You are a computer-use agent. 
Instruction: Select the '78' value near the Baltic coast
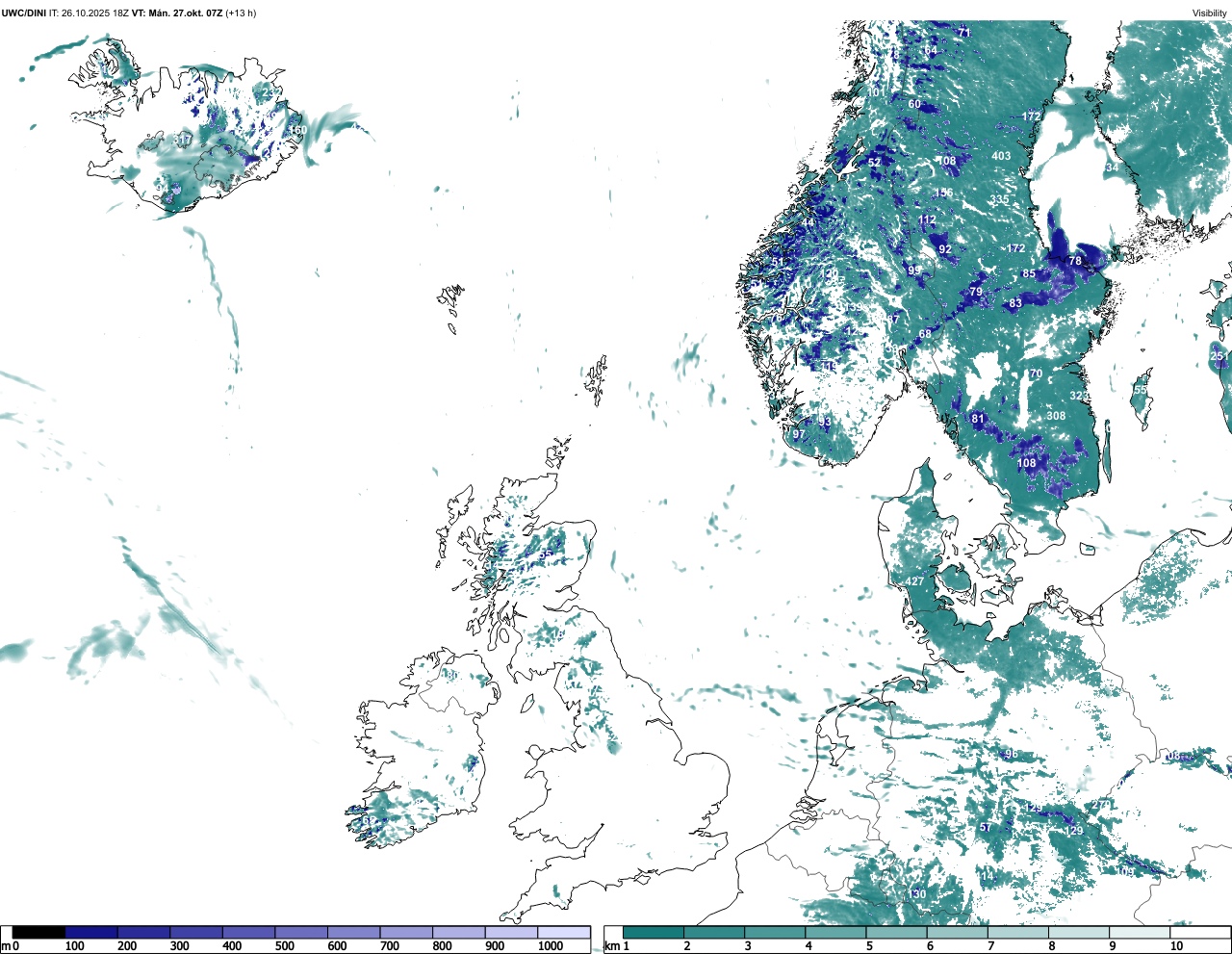tap(1075, 261)
